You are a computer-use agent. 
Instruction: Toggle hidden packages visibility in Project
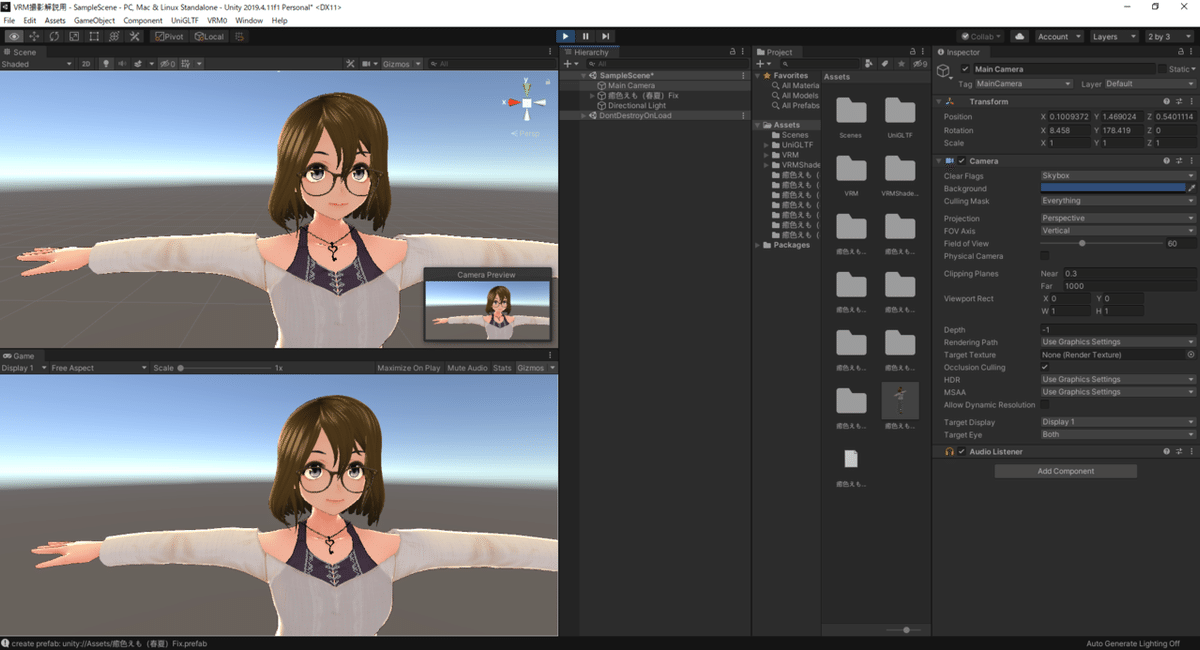(920, 64)
